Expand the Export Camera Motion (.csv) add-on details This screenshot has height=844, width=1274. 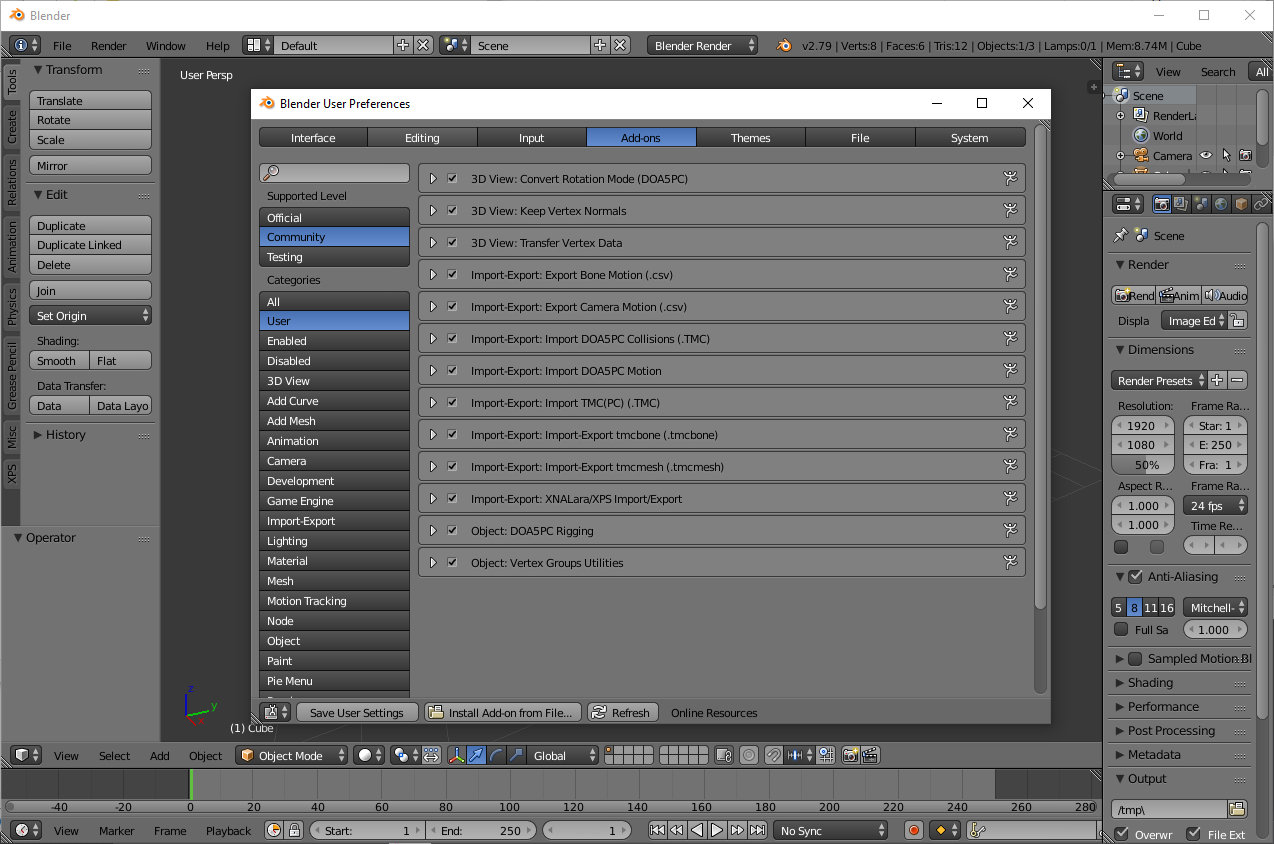pos(433,307)
